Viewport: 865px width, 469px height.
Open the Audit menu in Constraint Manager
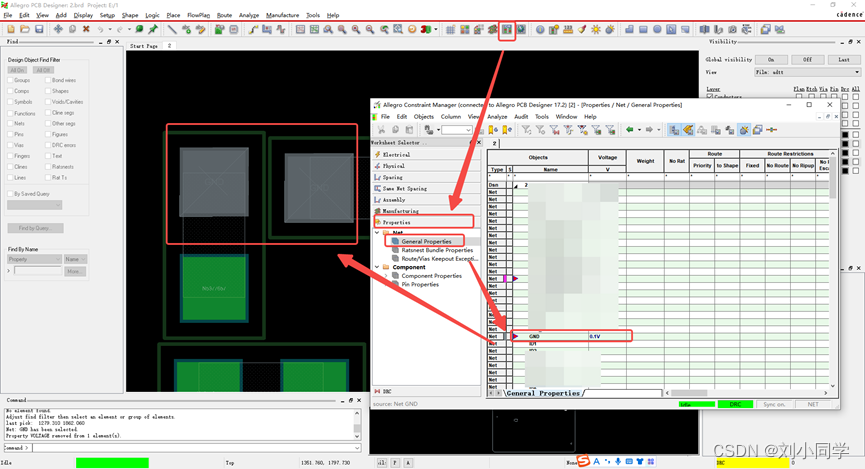521,117
